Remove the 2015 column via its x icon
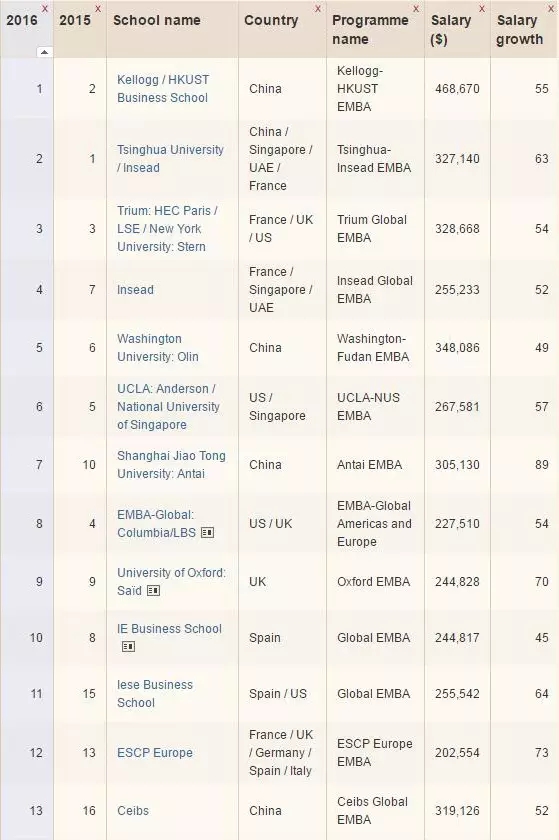Screen dimensions: 559x840 tap(98, 9)
